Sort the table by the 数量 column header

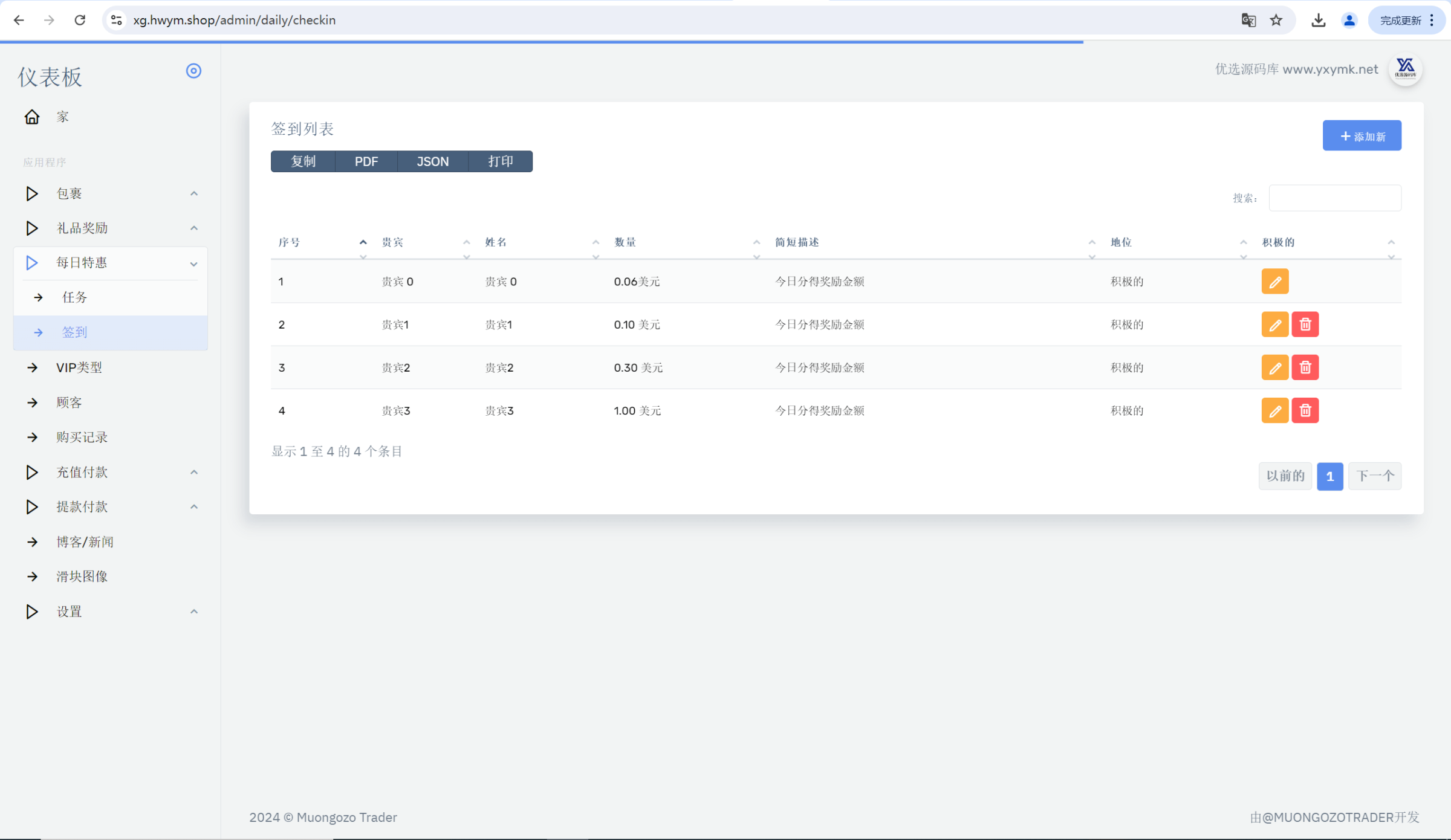625,242
